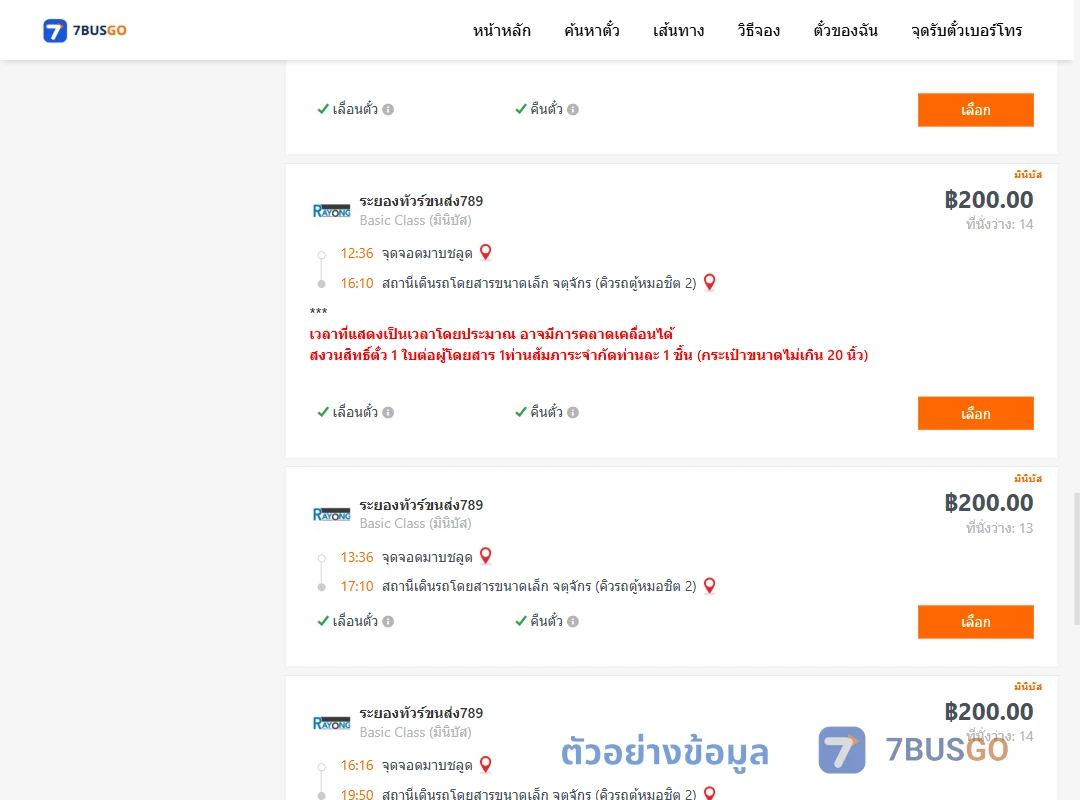
Task: Click the มินิบัส tag on the 12:36 trip card
Action: point(1028,174)
